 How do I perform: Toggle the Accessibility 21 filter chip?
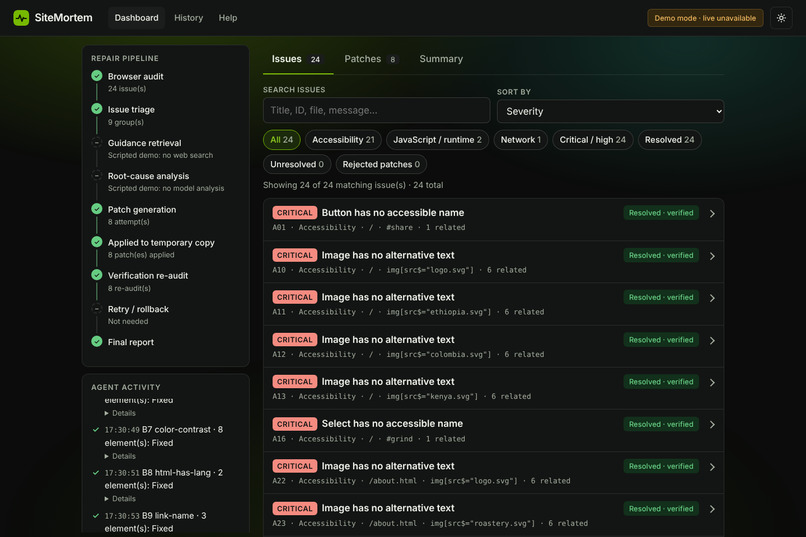pyautogui.click(x=343, y=140)
